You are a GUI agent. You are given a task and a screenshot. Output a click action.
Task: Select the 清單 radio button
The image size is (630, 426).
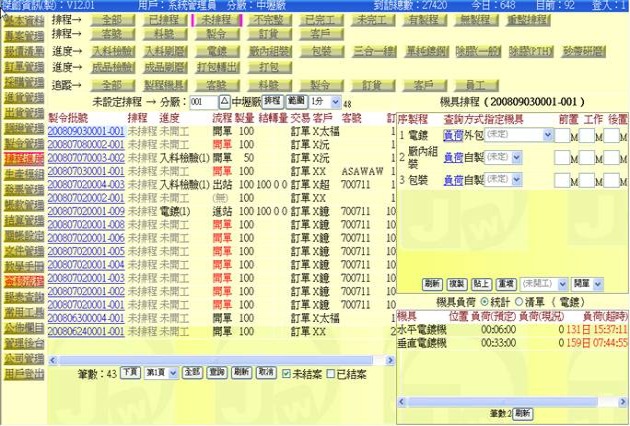point(516,301)
